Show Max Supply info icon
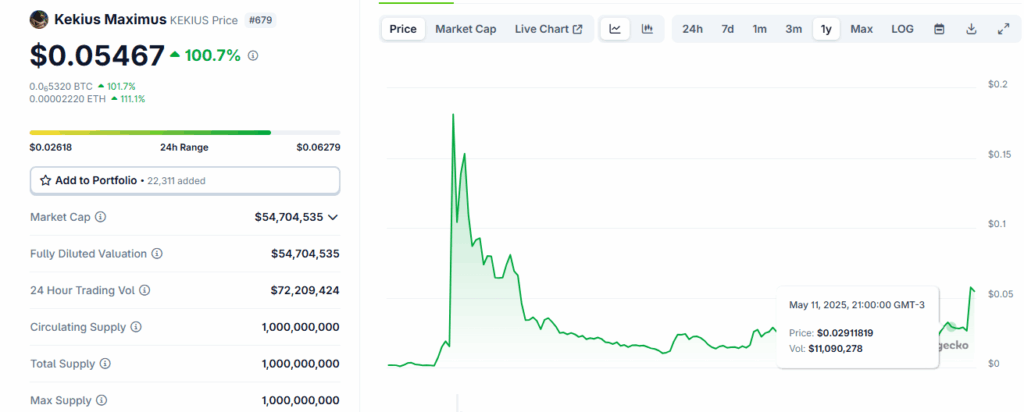This screenshot has height=412, width=1024. pyautogui.click(x=101, y=400)
